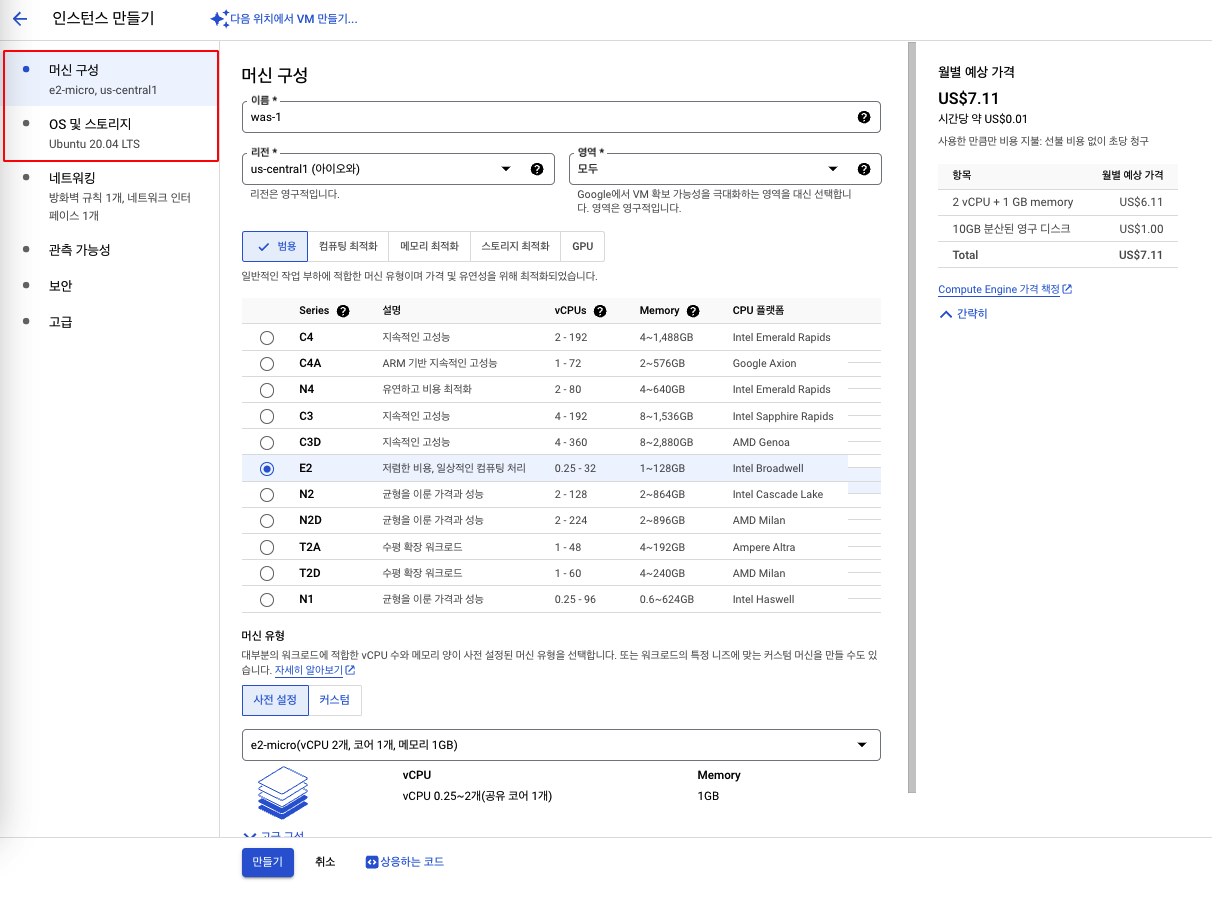Click the US$7.11 monthly estimate heading

968,98
